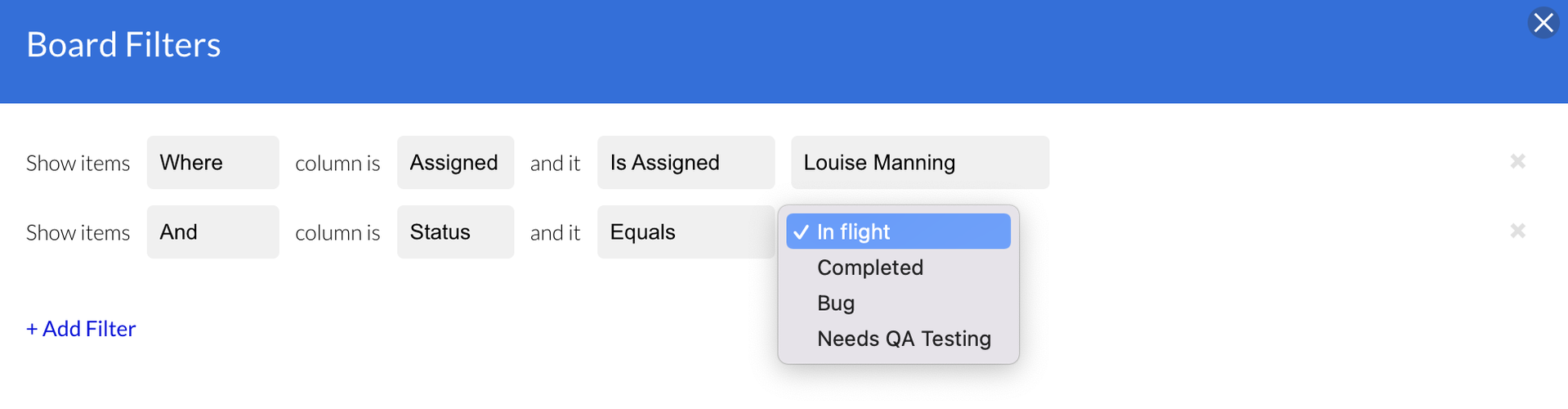Open the And condition dropdown
This screenshot has width=1568, height=409.
212,232
